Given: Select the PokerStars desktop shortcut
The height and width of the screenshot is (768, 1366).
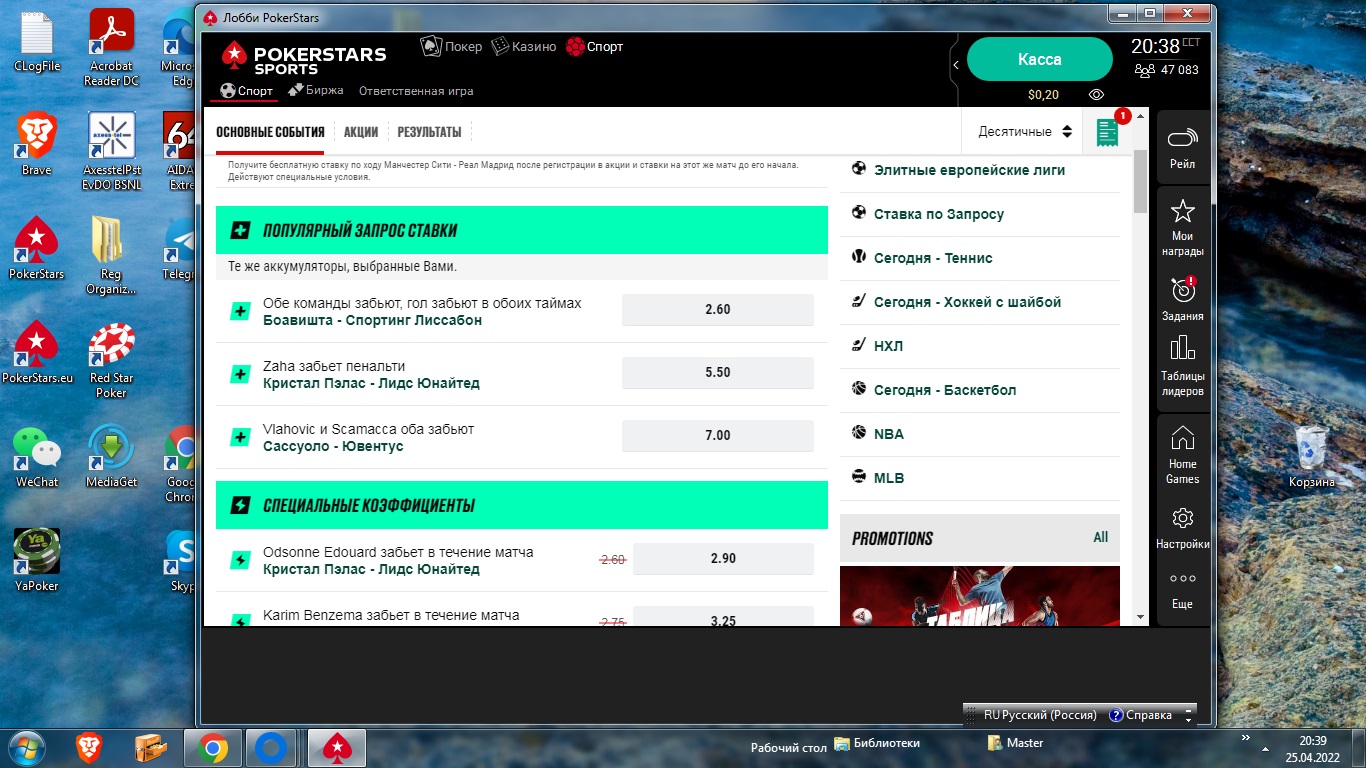Looking at the screenshot, I should pyautogui.click(x=37, y=248).
